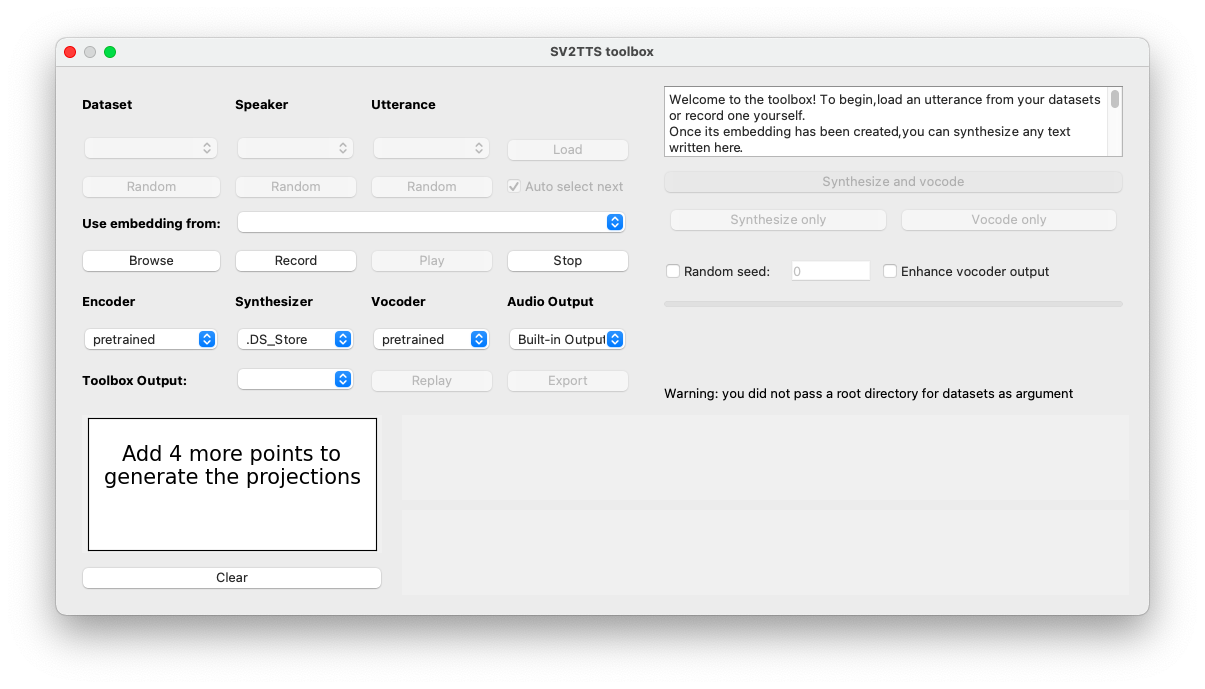Click the gray minimize window button

[90, 52]
